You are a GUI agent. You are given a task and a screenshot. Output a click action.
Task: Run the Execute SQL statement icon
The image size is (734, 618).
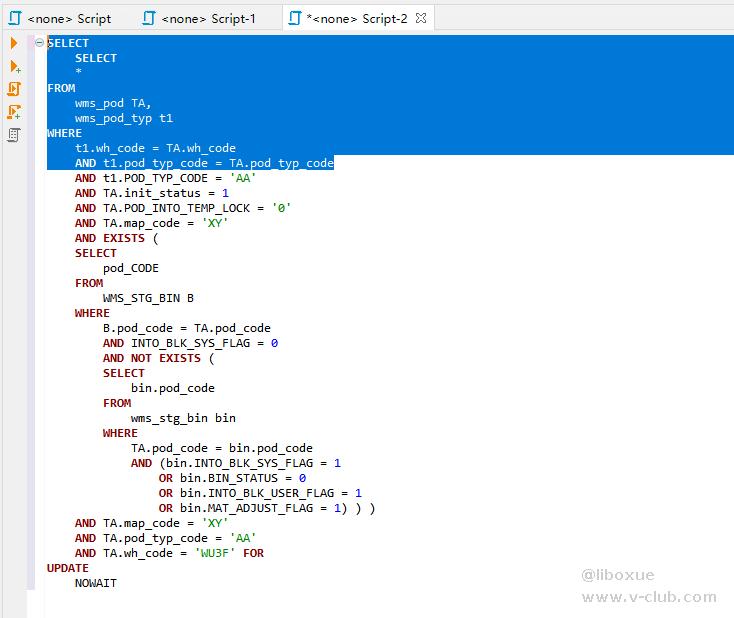click(x=14, y=43)
